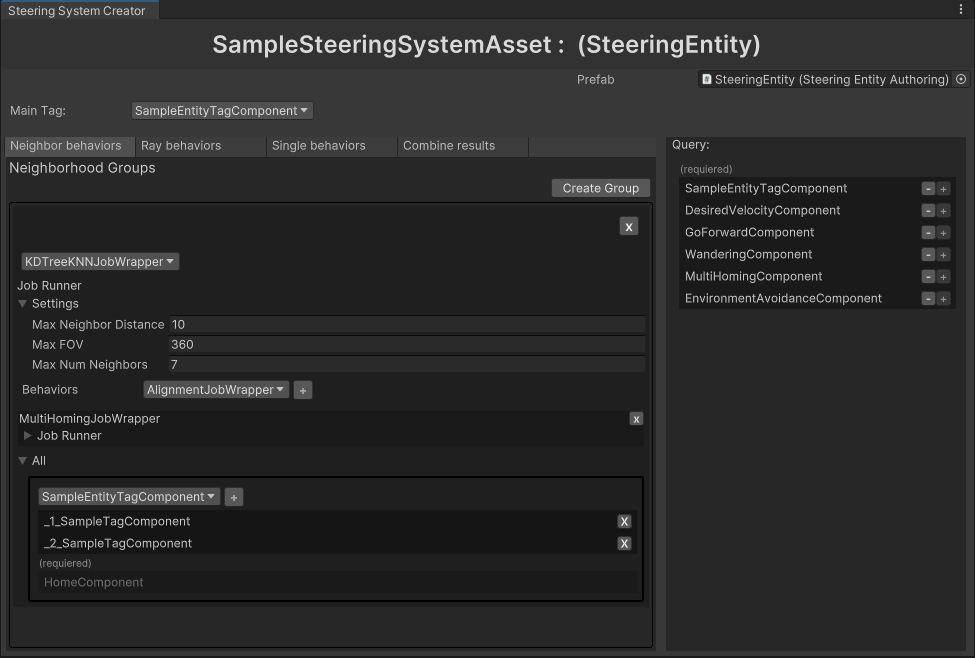Open the AlignmentJobWrapper behaviors dropdown
Screen dimensions: 975x658
point(216,390)
